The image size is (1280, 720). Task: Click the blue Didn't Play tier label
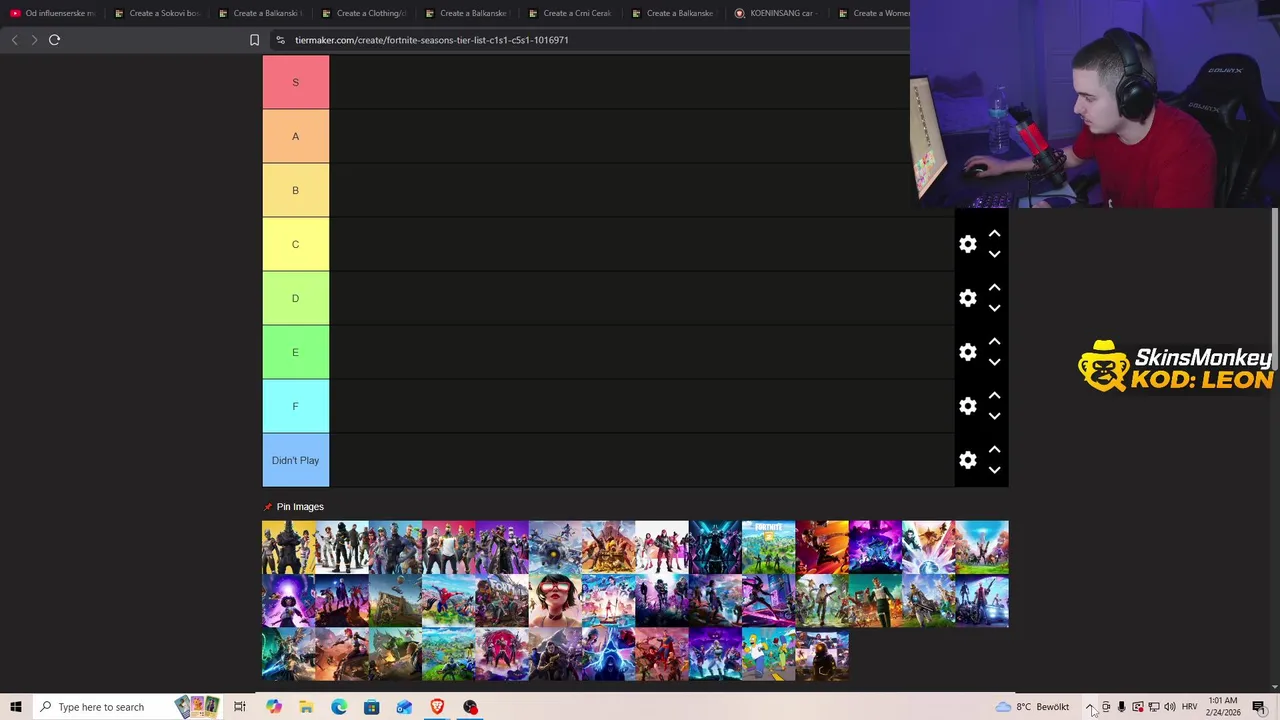pyautogui.click(x=295, y=460)
